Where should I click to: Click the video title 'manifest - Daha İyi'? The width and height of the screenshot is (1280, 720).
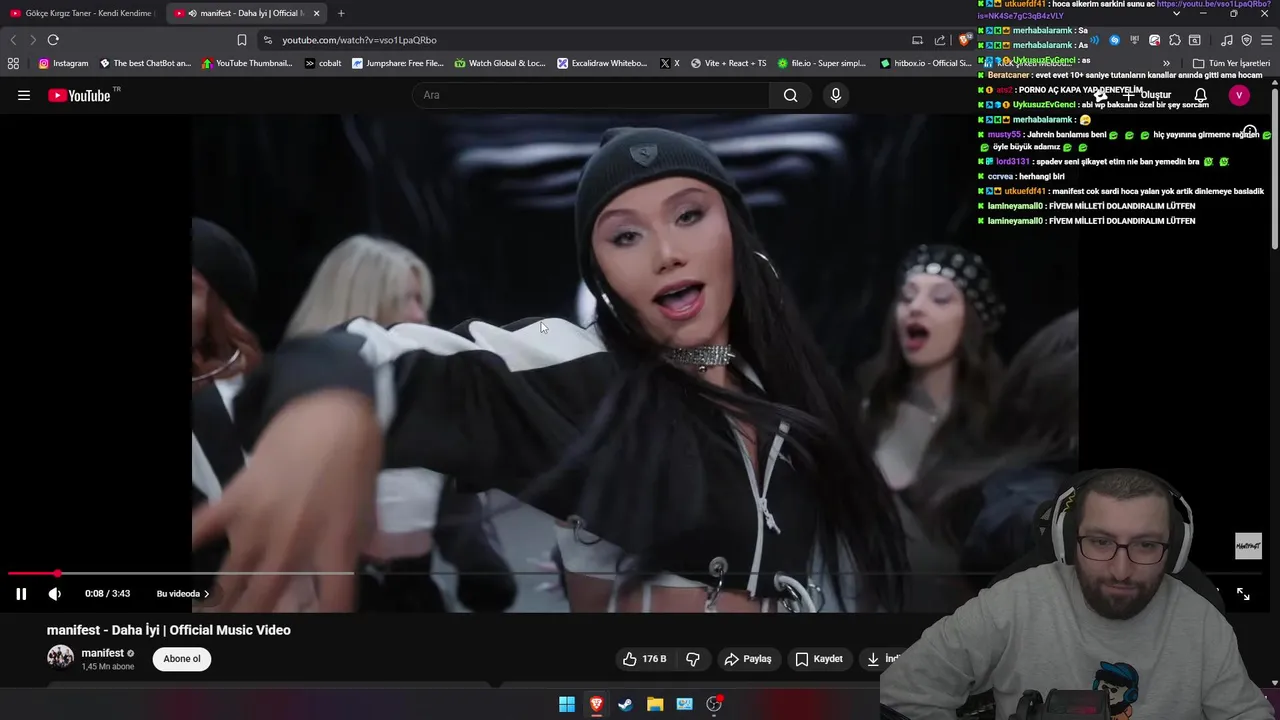click(x=169, y=630)
